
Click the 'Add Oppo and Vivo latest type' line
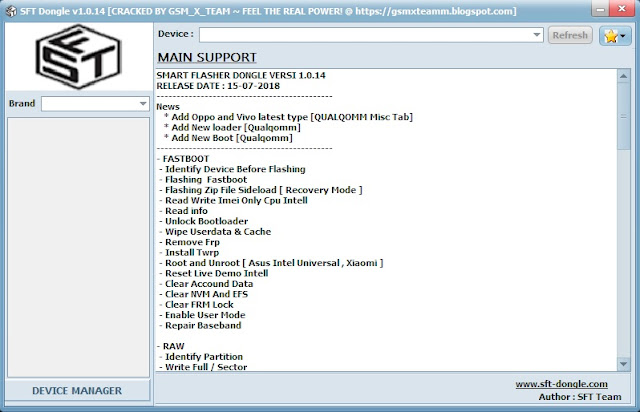point(289,117)
